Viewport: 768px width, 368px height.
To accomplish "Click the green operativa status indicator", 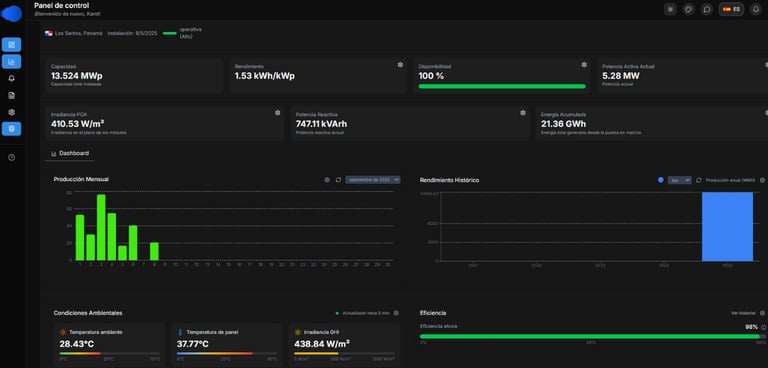I will (169, 33).
